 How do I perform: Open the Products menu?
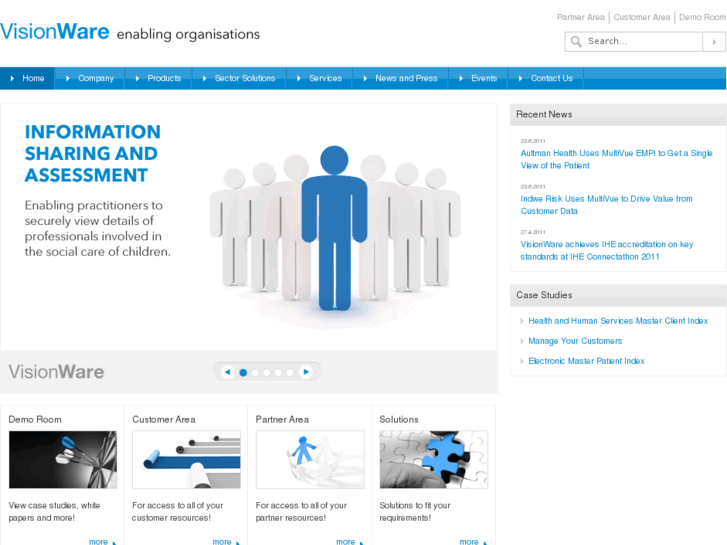pos(158,78)
